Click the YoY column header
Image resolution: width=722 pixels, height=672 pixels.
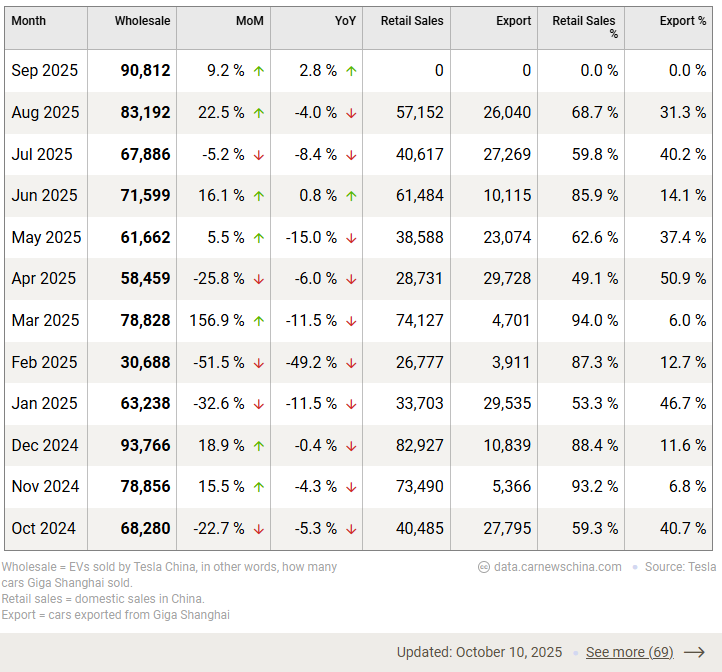coord(345,21)
